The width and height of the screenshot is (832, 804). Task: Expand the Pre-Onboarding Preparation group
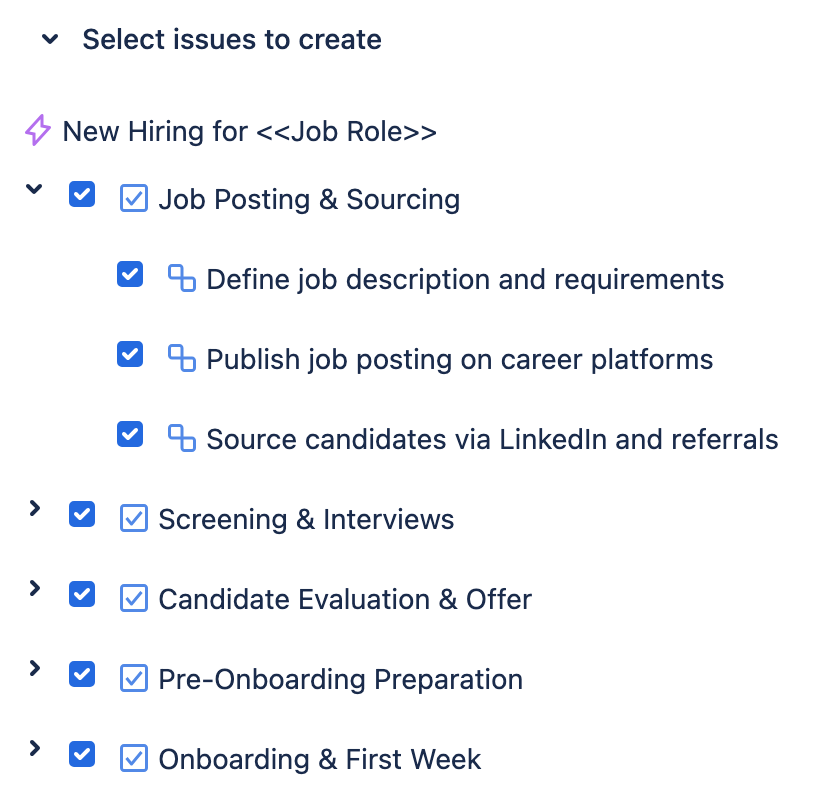click(x=35, y=669)
